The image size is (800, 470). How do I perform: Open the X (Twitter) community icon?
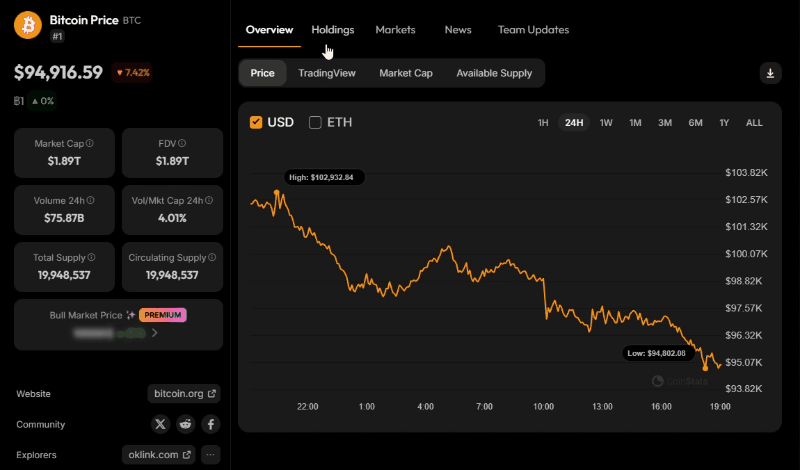(160, 424)
